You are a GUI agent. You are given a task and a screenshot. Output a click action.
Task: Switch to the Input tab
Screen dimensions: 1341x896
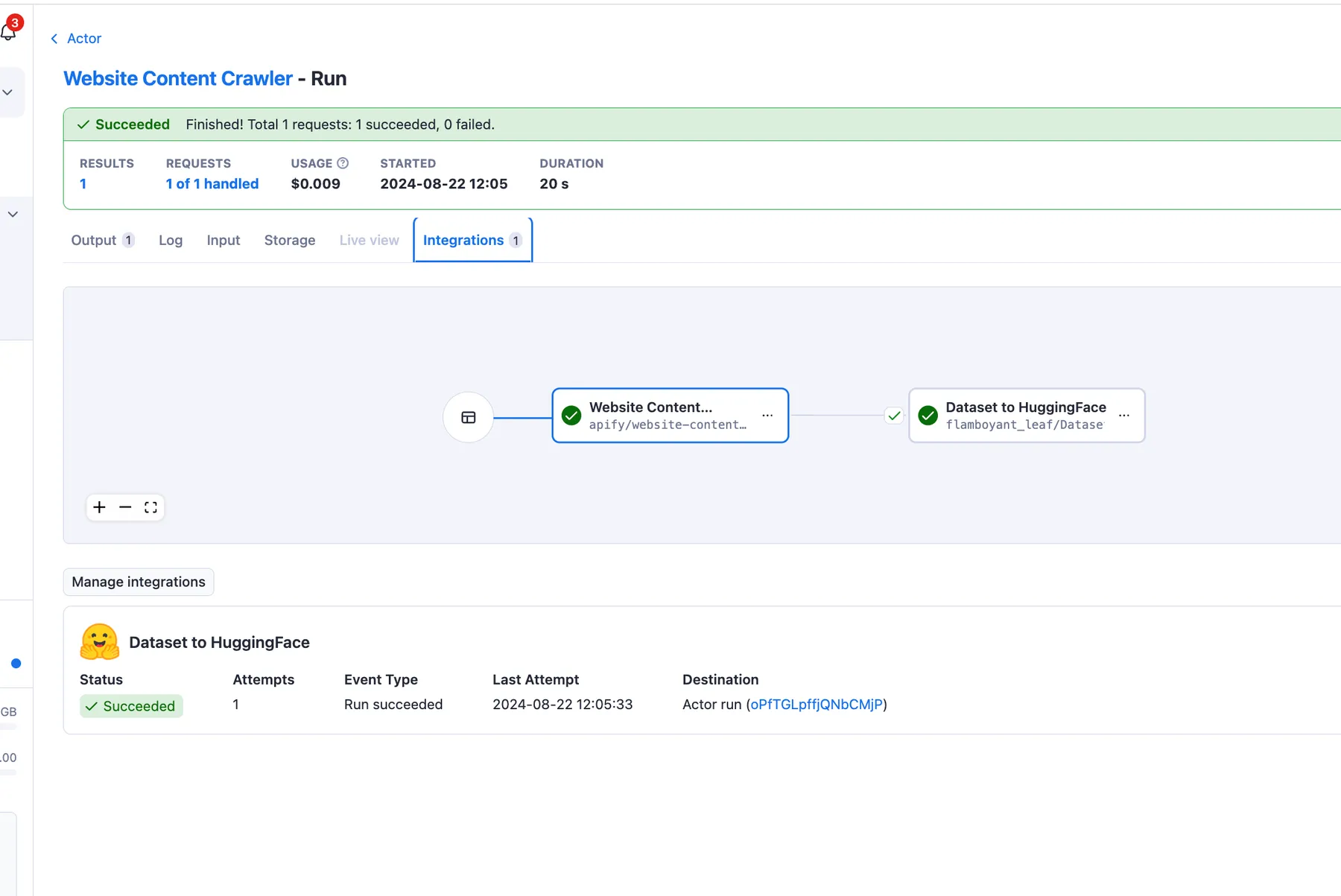[x=223, y=241]
